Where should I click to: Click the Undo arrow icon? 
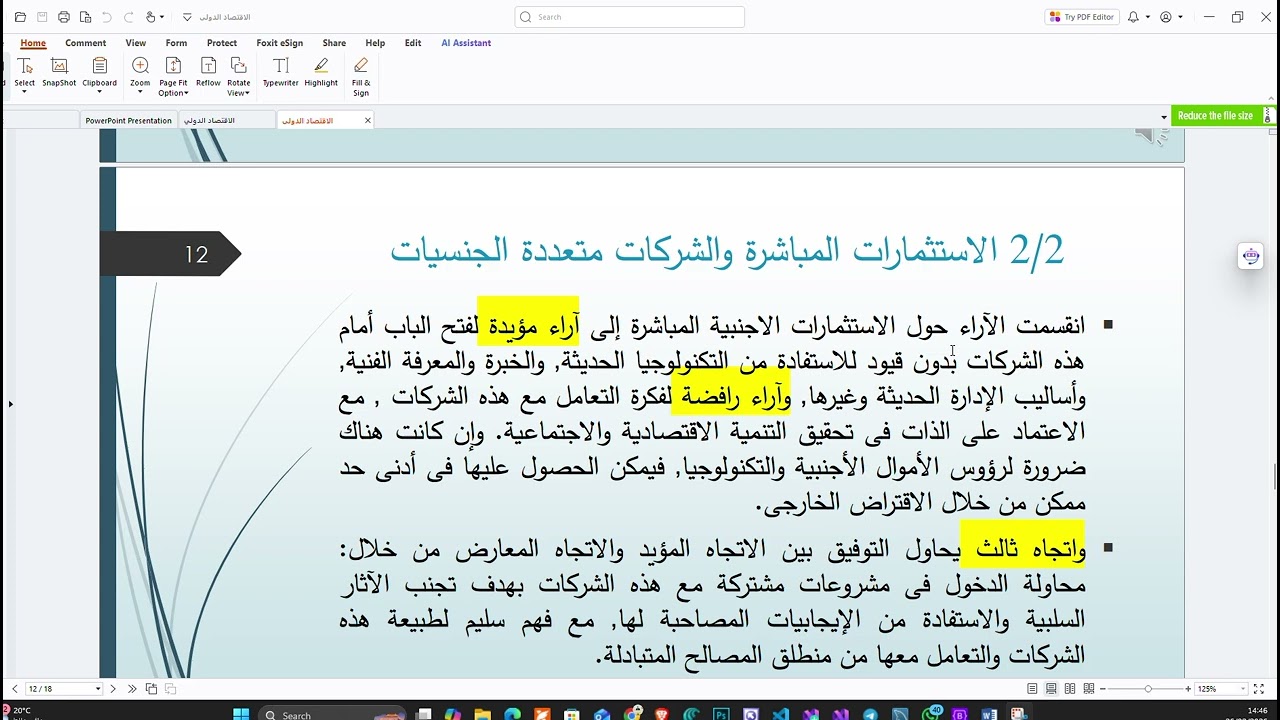(x=107, y=17)
